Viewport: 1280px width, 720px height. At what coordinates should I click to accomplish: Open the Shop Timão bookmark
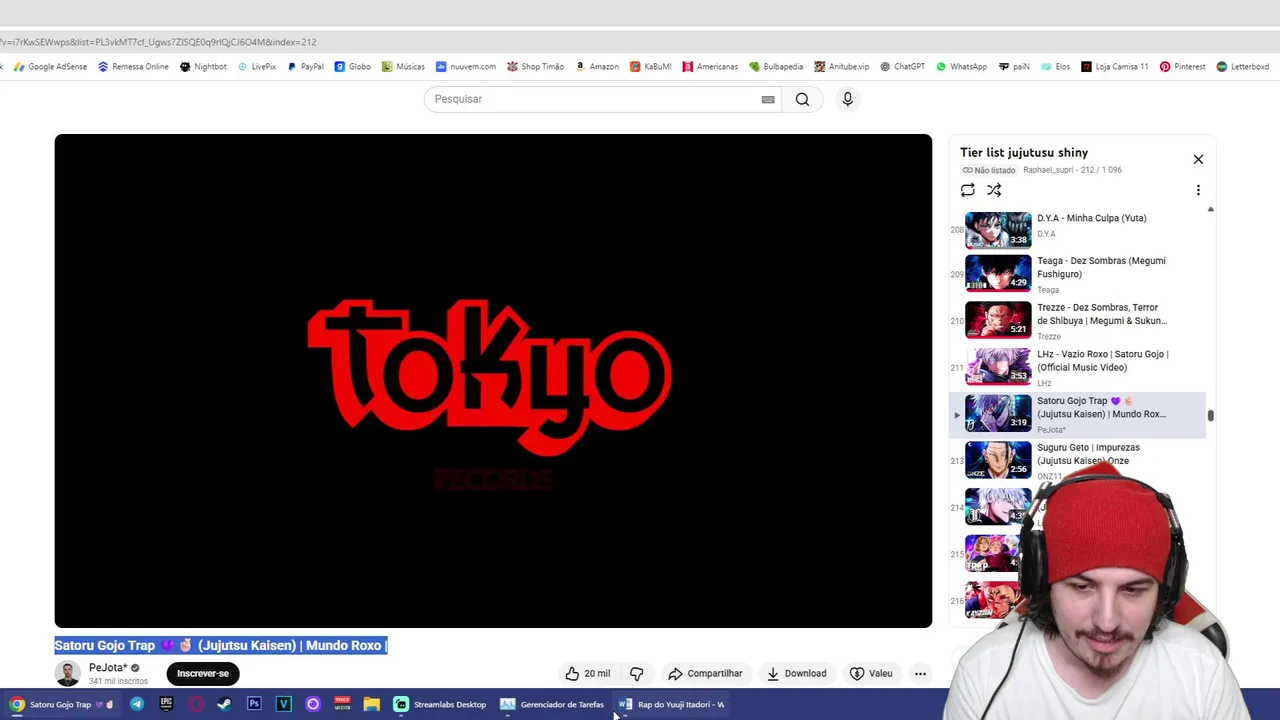pyautogui.click(x=535, y=67)
